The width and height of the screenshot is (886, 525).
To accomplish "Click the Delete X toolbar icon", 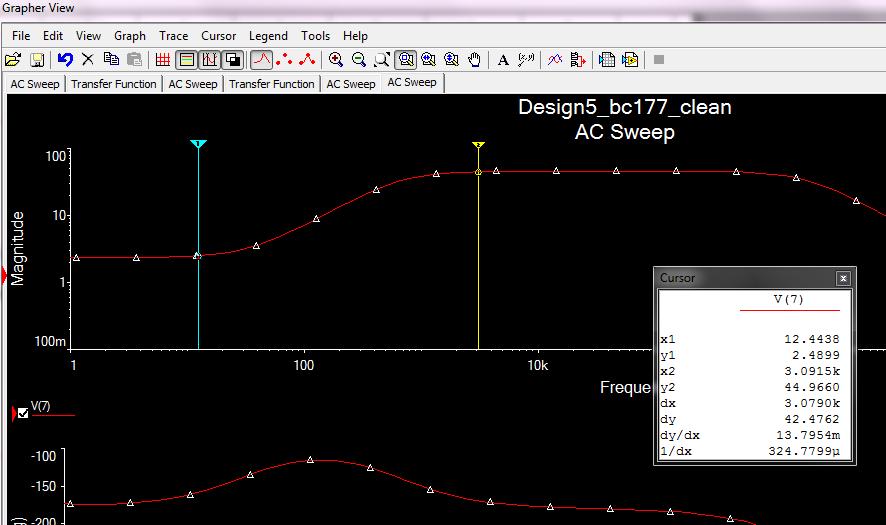I will click(88, 59).
